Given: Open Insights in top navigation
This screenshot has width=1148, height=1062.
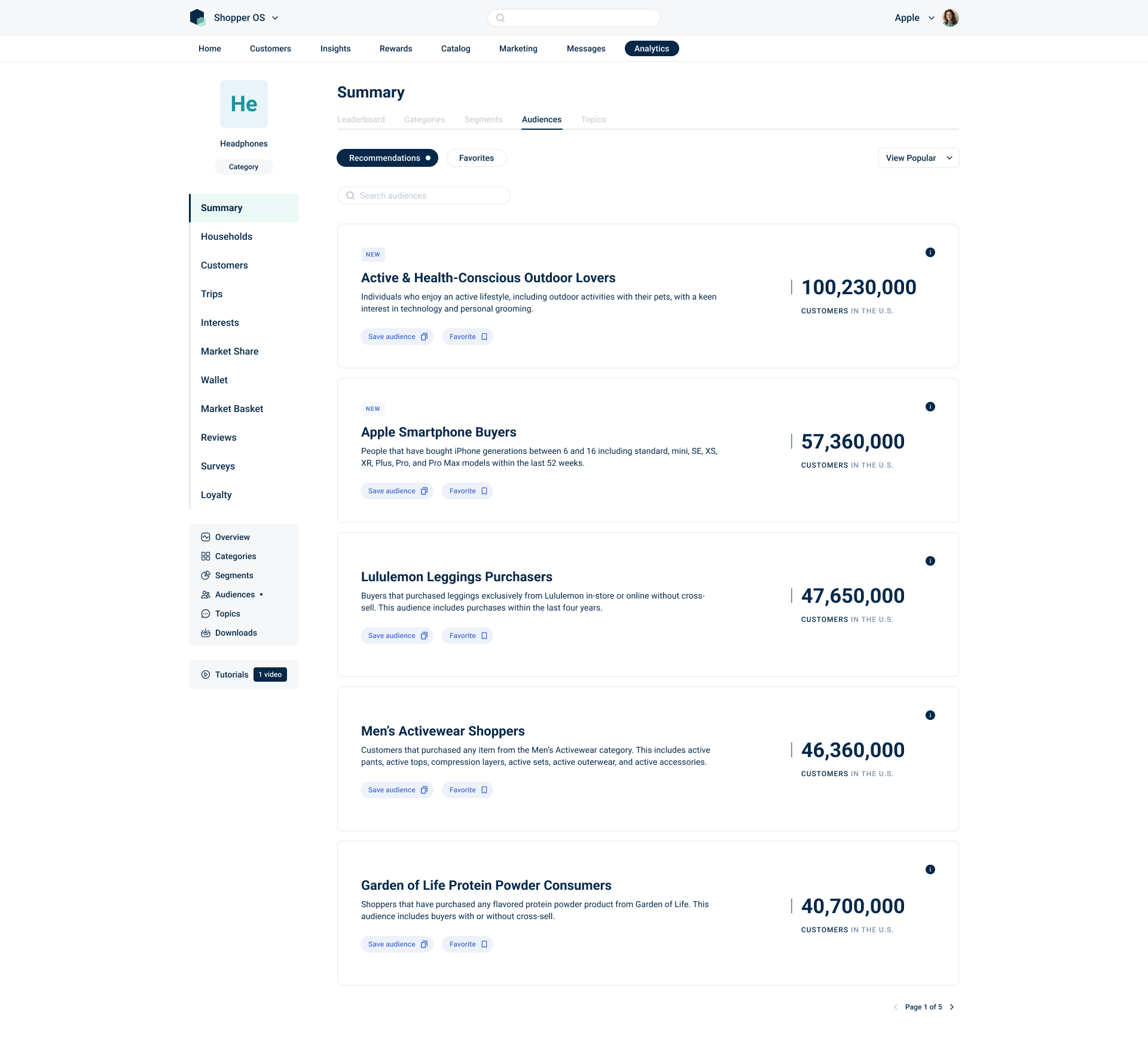Looking at the screenshot, I should click(335, 48).
